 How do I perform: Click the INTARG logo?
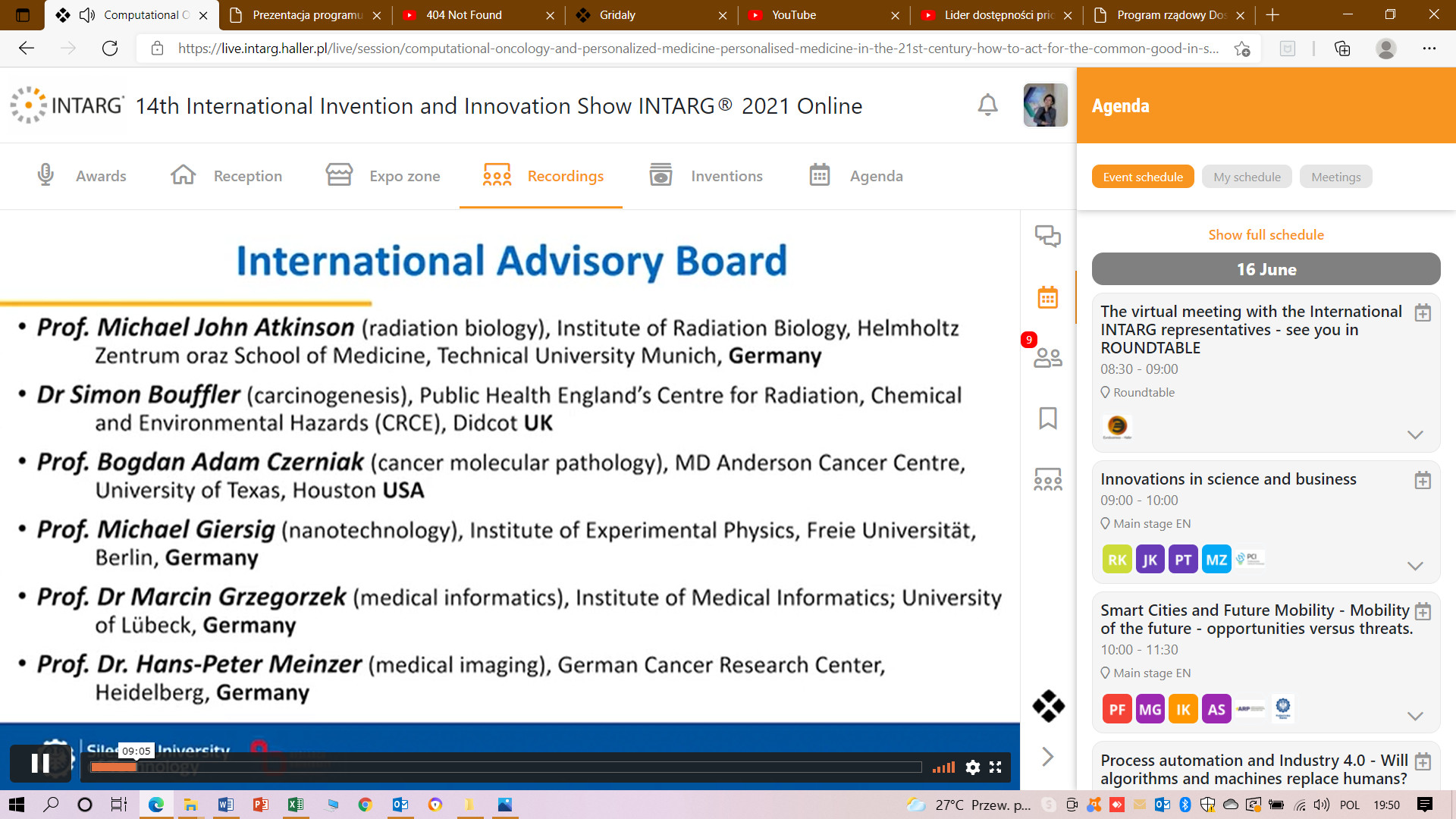click(67, 105)
